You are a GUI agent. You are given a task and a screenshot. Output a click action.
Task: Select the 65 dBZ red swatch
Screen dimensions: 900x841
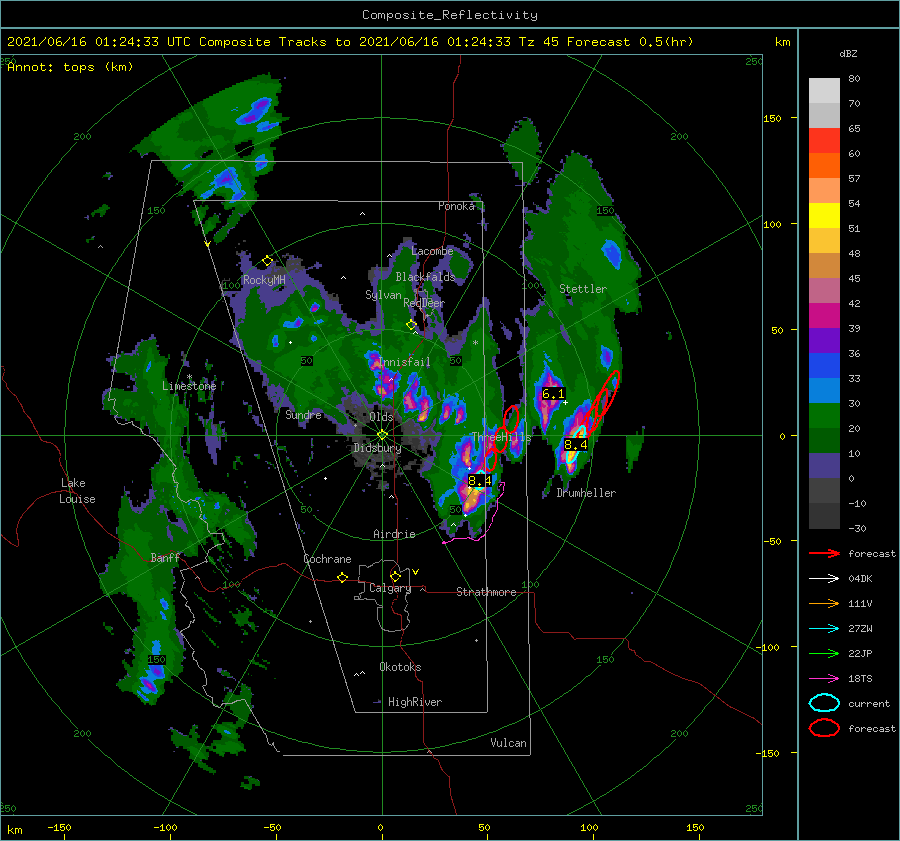point(824,140)
